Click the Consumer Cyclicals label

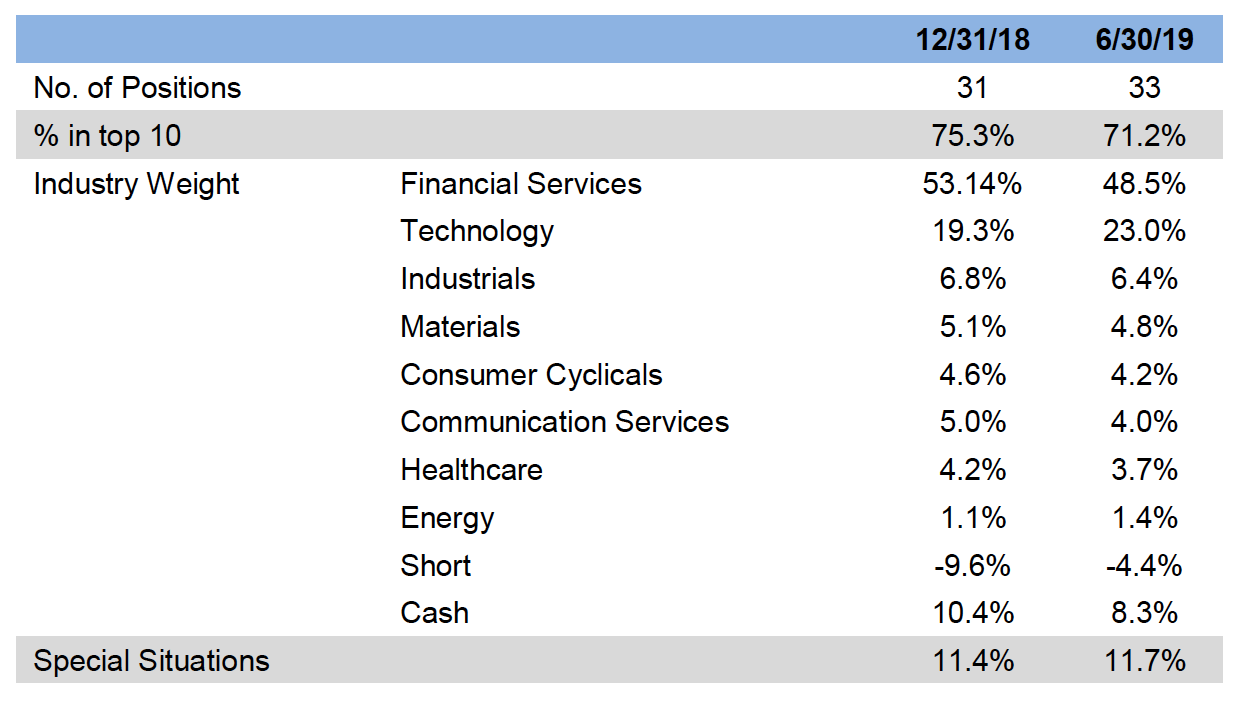[531, 375]
